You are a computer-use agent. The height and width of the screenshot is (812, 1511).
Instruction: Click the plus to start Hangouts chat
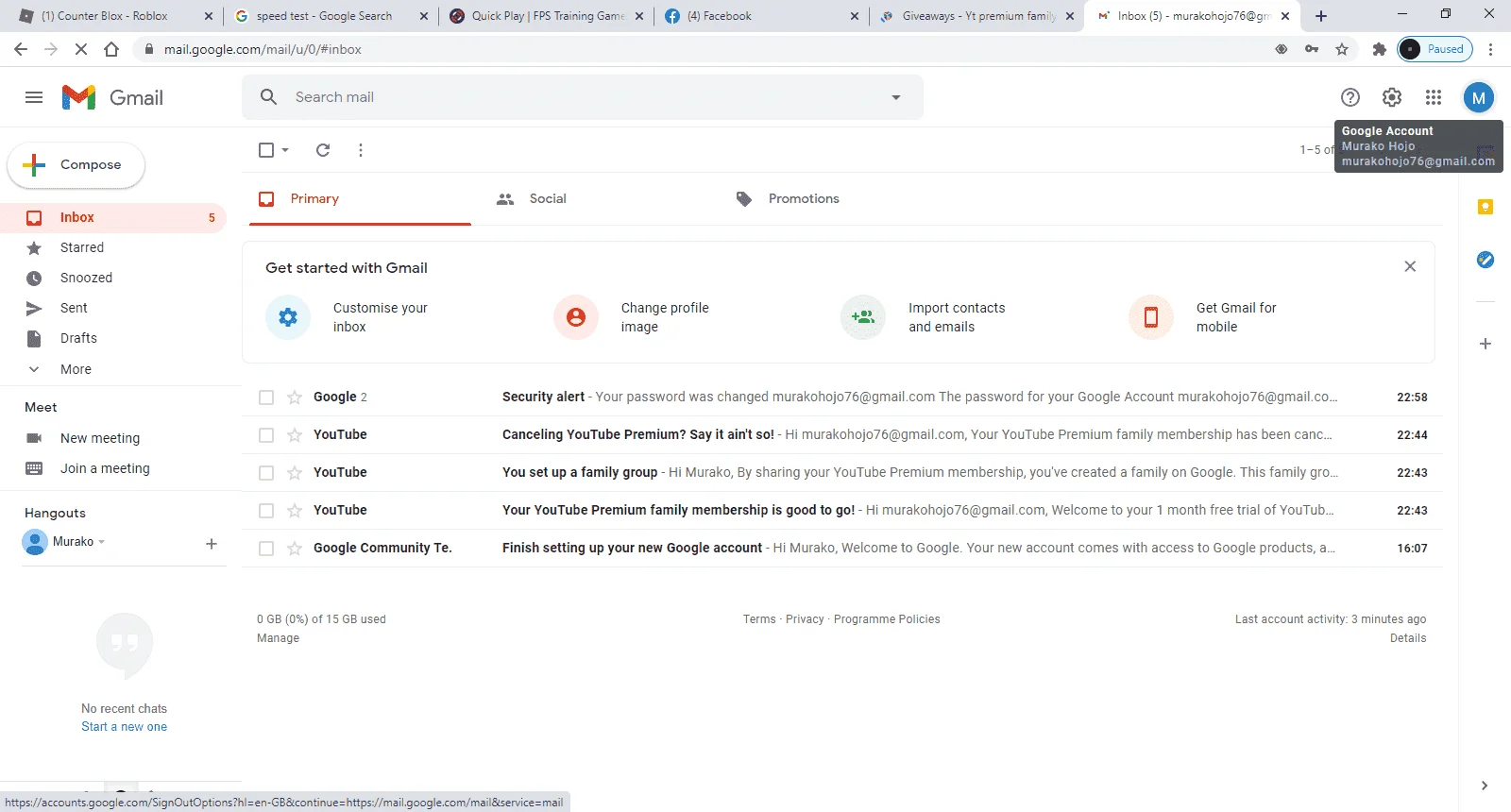click(212, 544)
